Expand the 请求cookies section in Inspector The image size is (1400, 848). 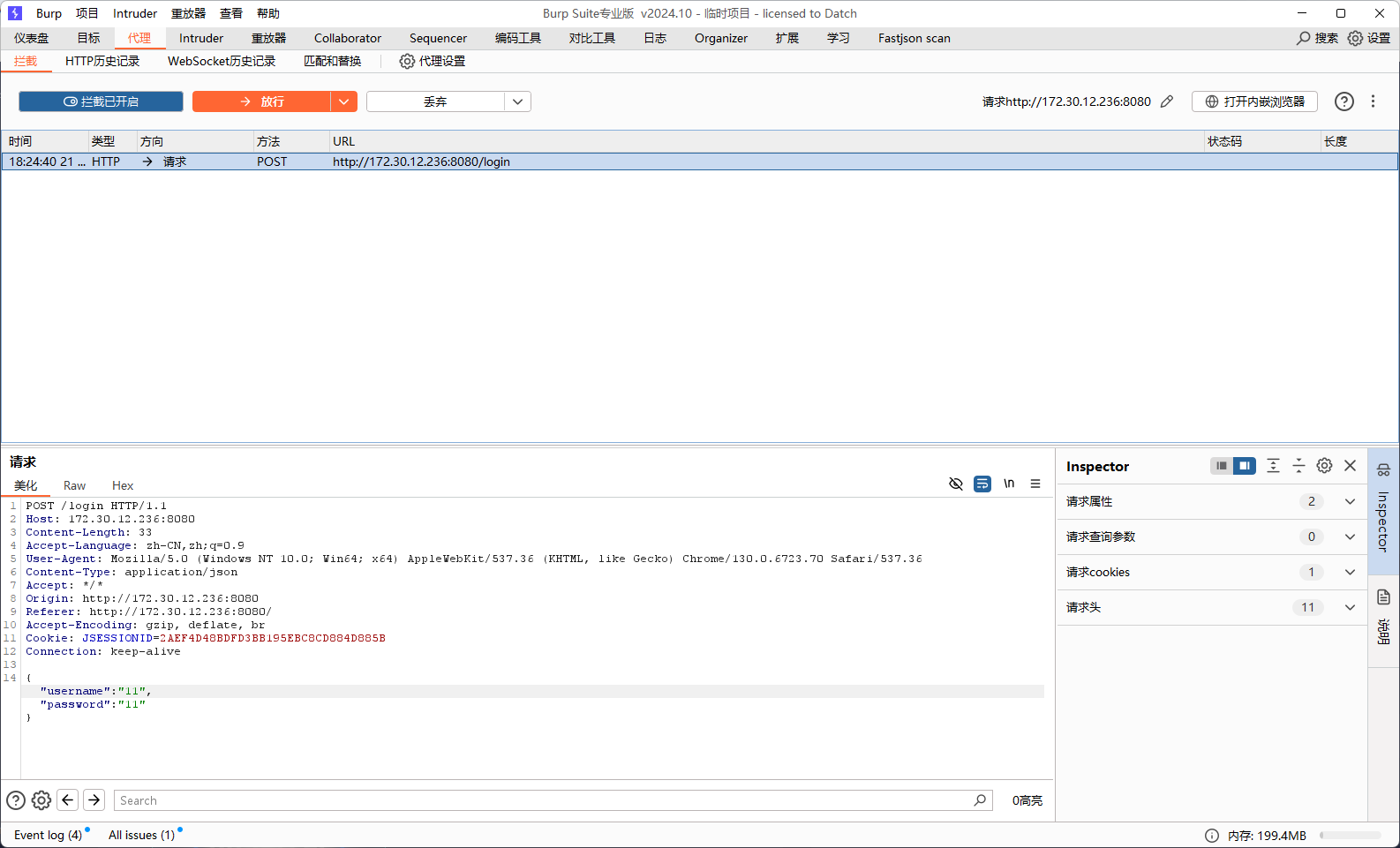(1350, 572)
